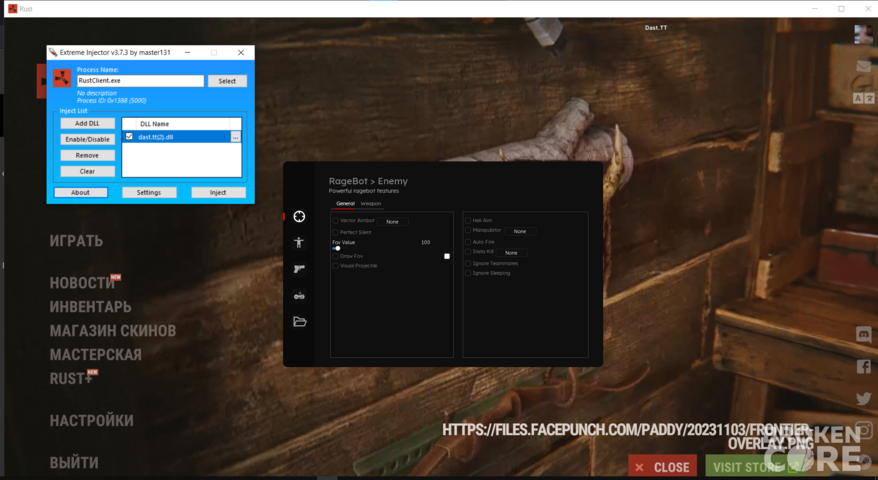This screenshot has height=480, width=878.
Task: Open the Twitter icon link
Action: pos(863,398)
